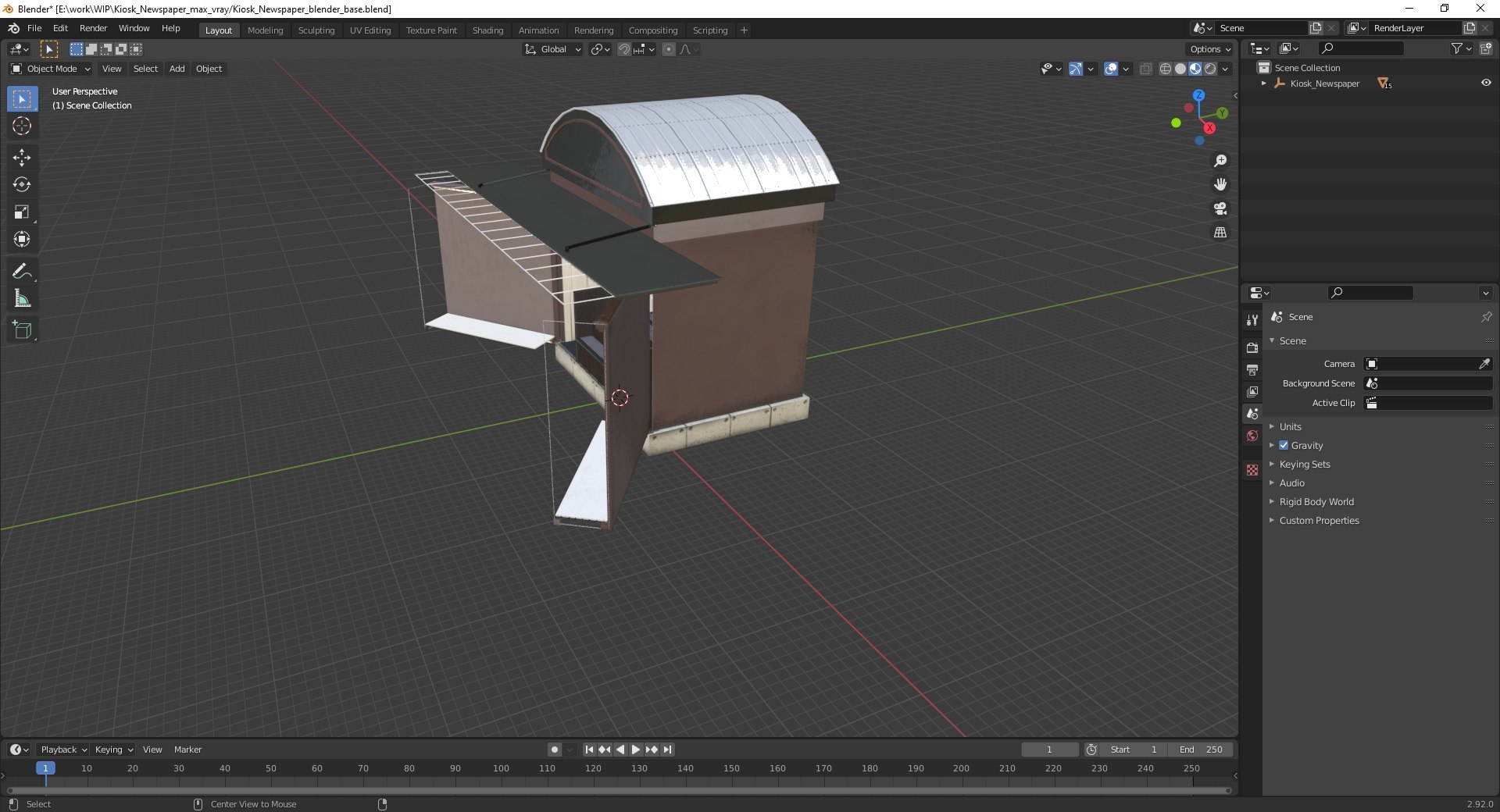Open the World properties tab
Screen dimensions: 1500x812
pyautogui.click(x=1252, y=436)
